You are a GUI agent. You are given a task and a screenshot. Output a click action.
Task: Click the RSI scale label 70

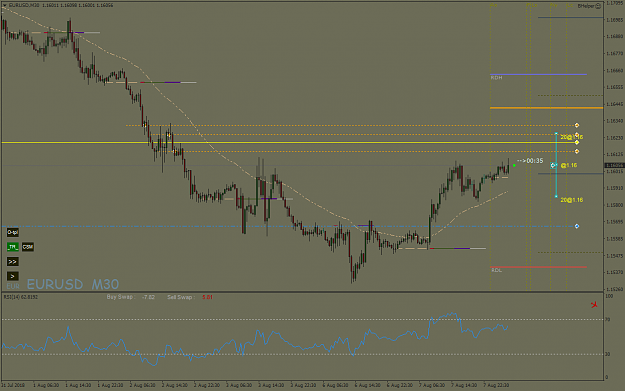point(607,320)
